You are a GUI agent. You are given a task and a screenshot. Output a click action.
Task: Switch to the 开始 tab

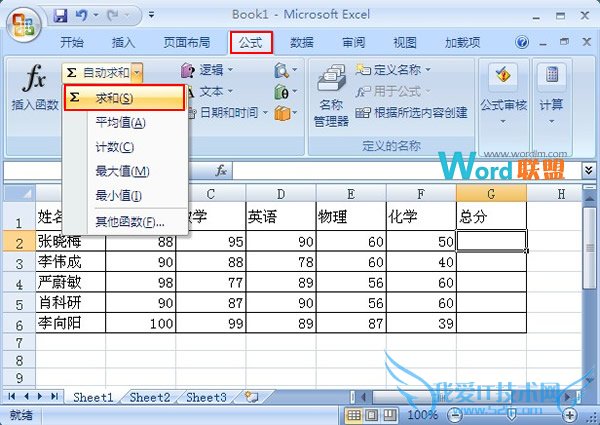[72, 42]
